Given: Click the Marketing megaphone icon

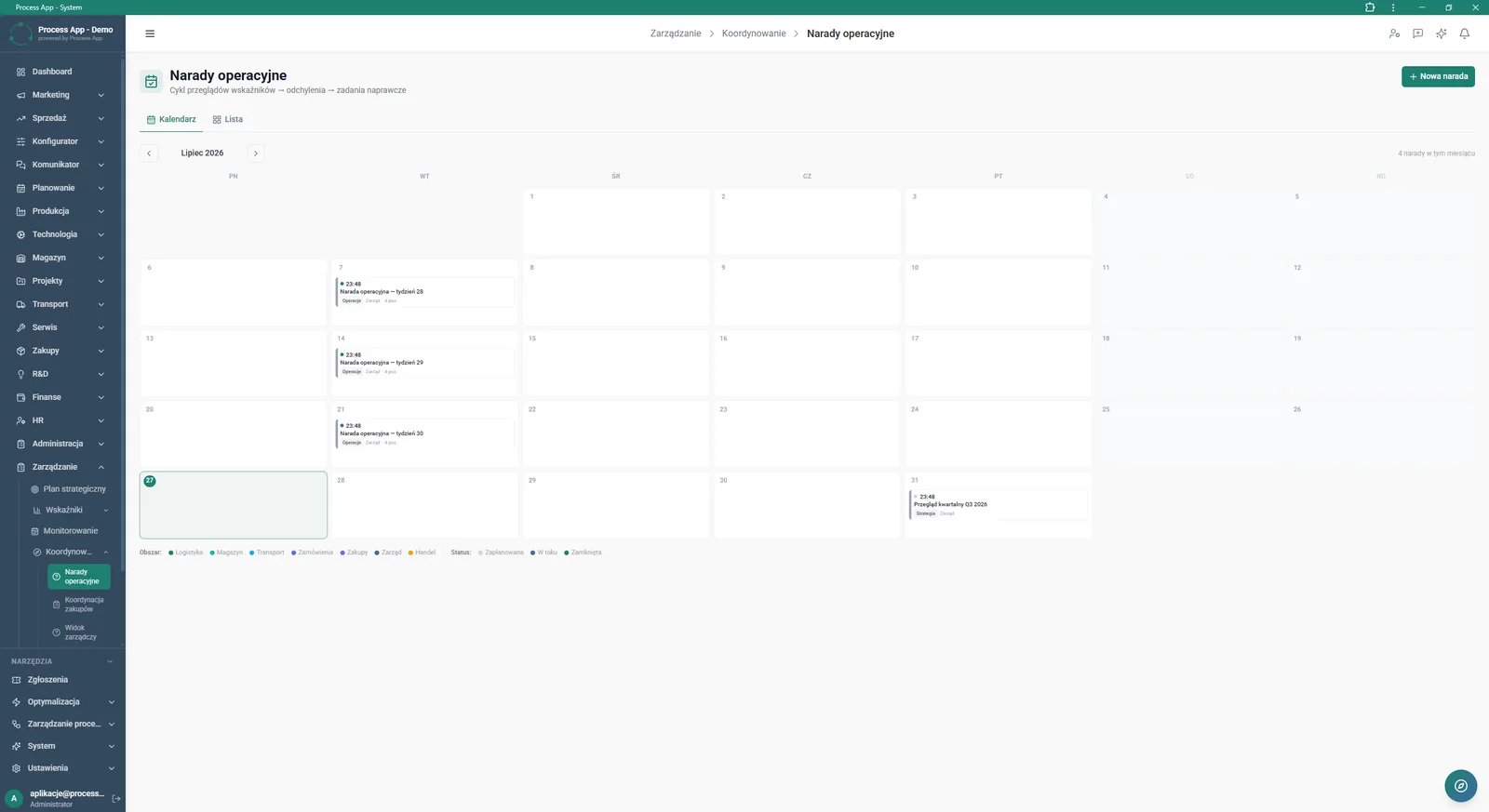Looking at the screenshot, I should [x=20, y=95].
